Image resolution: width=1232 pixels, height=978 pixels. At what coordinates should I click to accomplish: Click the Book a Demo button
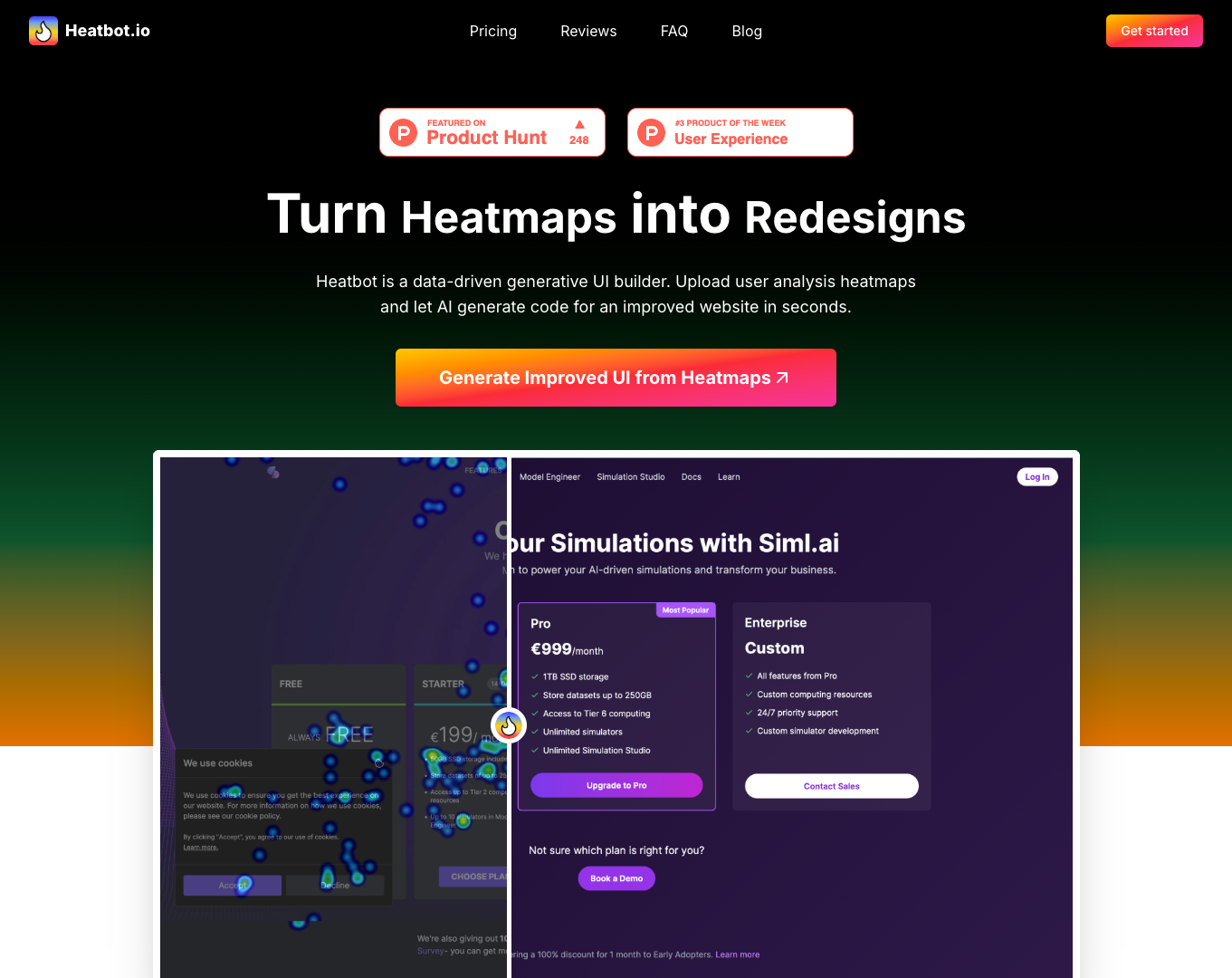(x=616, y=877)
